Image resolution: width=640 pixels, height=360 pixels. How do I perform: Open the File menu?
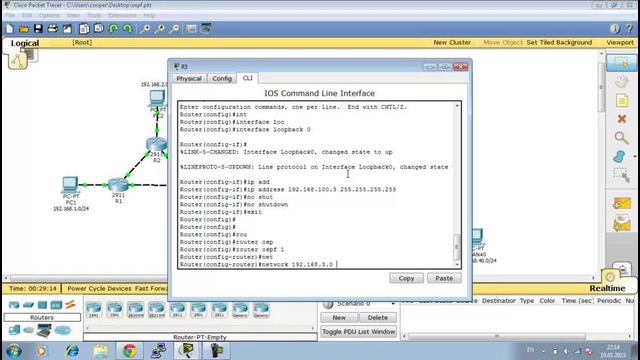tap(10, 15)
